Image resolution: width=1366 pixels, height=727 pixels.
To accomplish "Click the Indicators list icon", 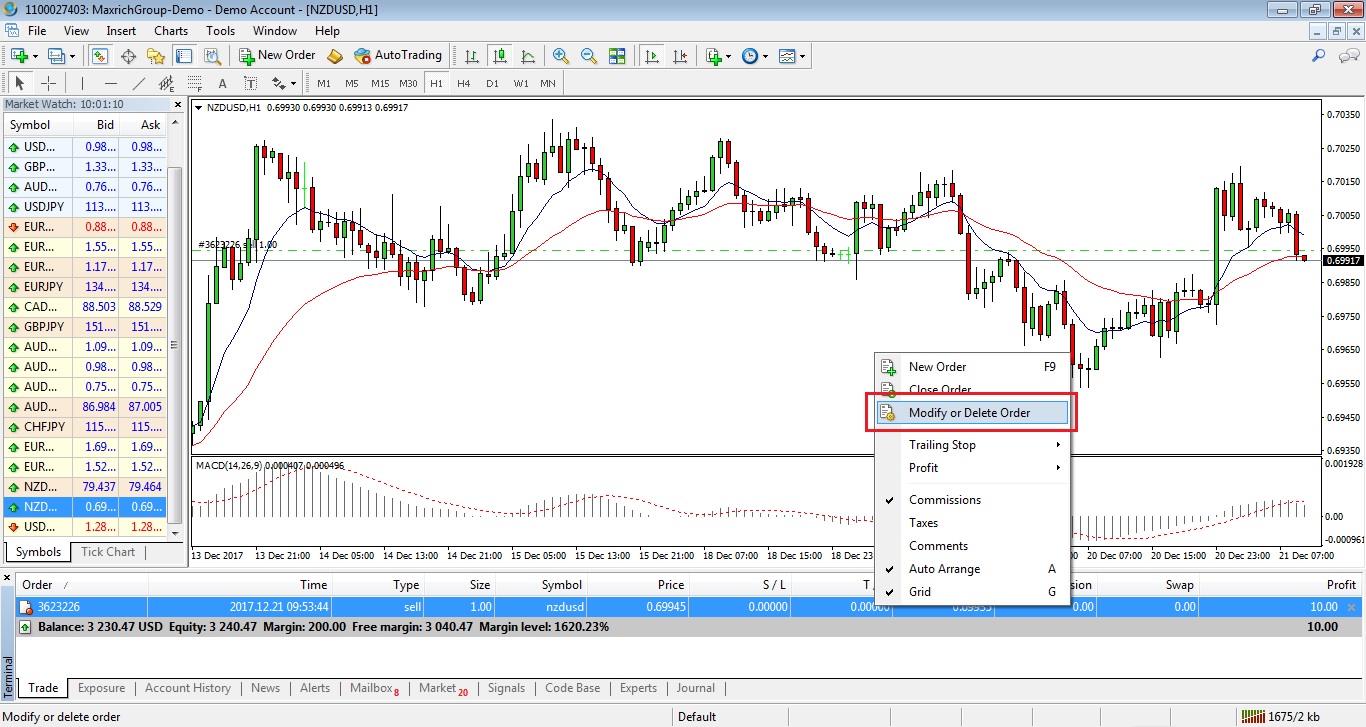I will [713, 56].
